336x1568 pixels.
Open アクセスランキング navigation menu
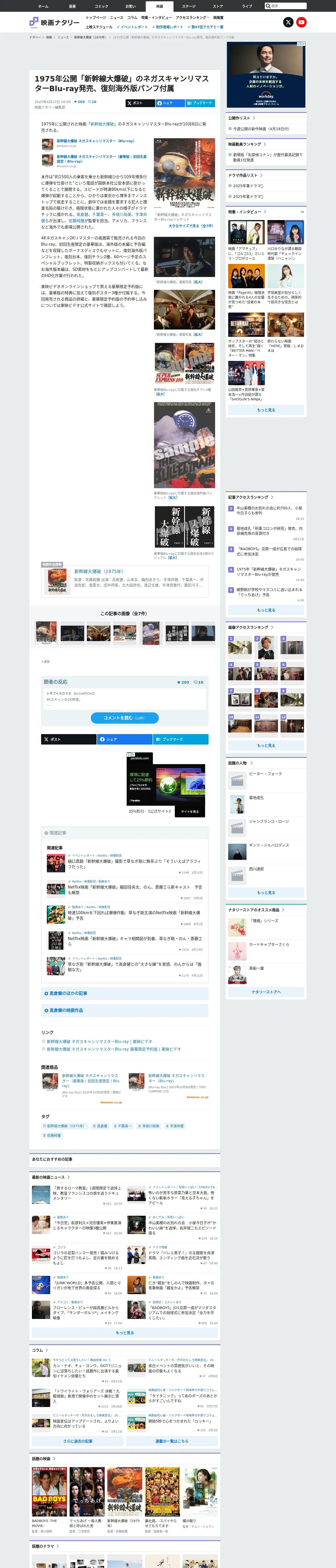193,18
